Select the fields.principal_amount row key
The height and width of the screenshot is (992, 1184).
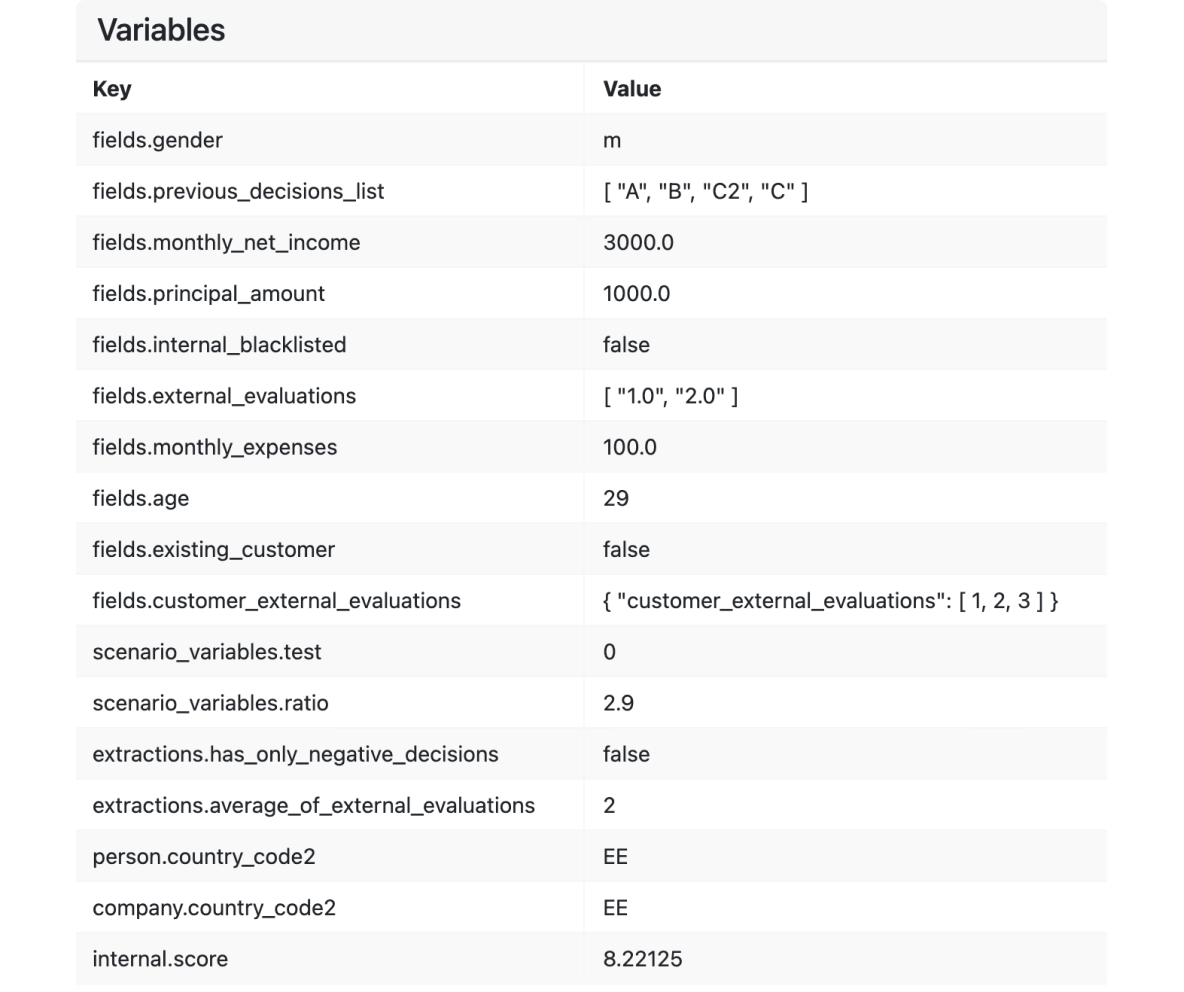click(208, 294)
